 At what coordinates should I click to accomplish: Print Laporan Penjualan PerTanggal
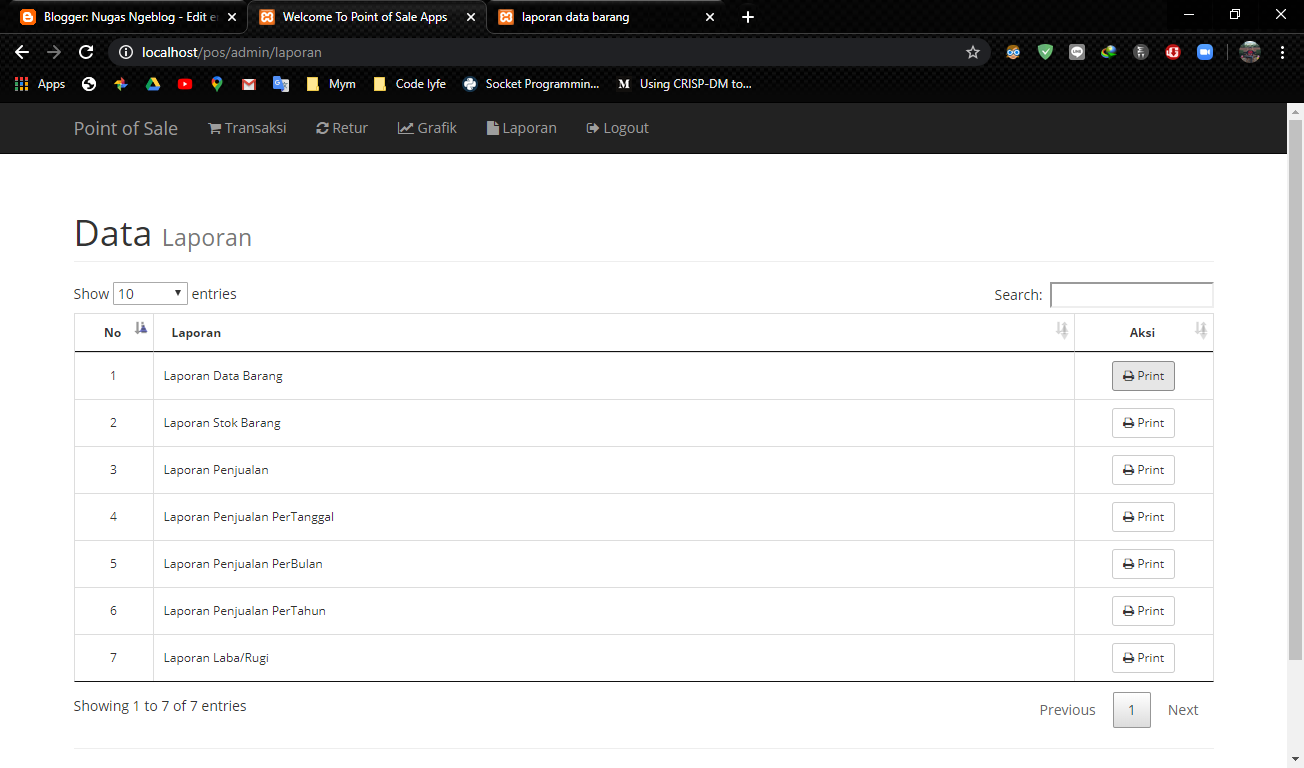[x=1143, y=517]
